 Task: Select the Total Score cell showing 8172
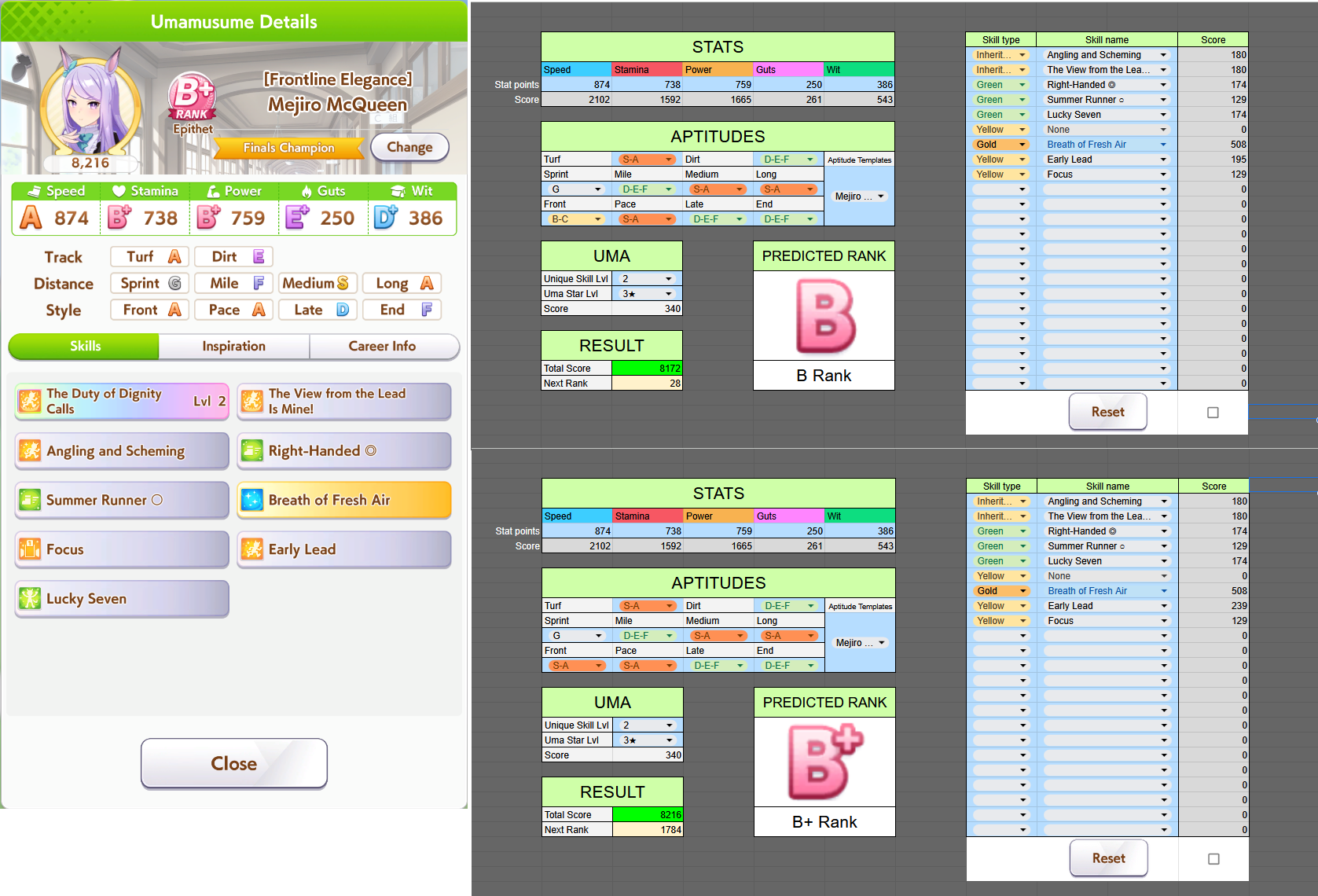coord(647,369)
